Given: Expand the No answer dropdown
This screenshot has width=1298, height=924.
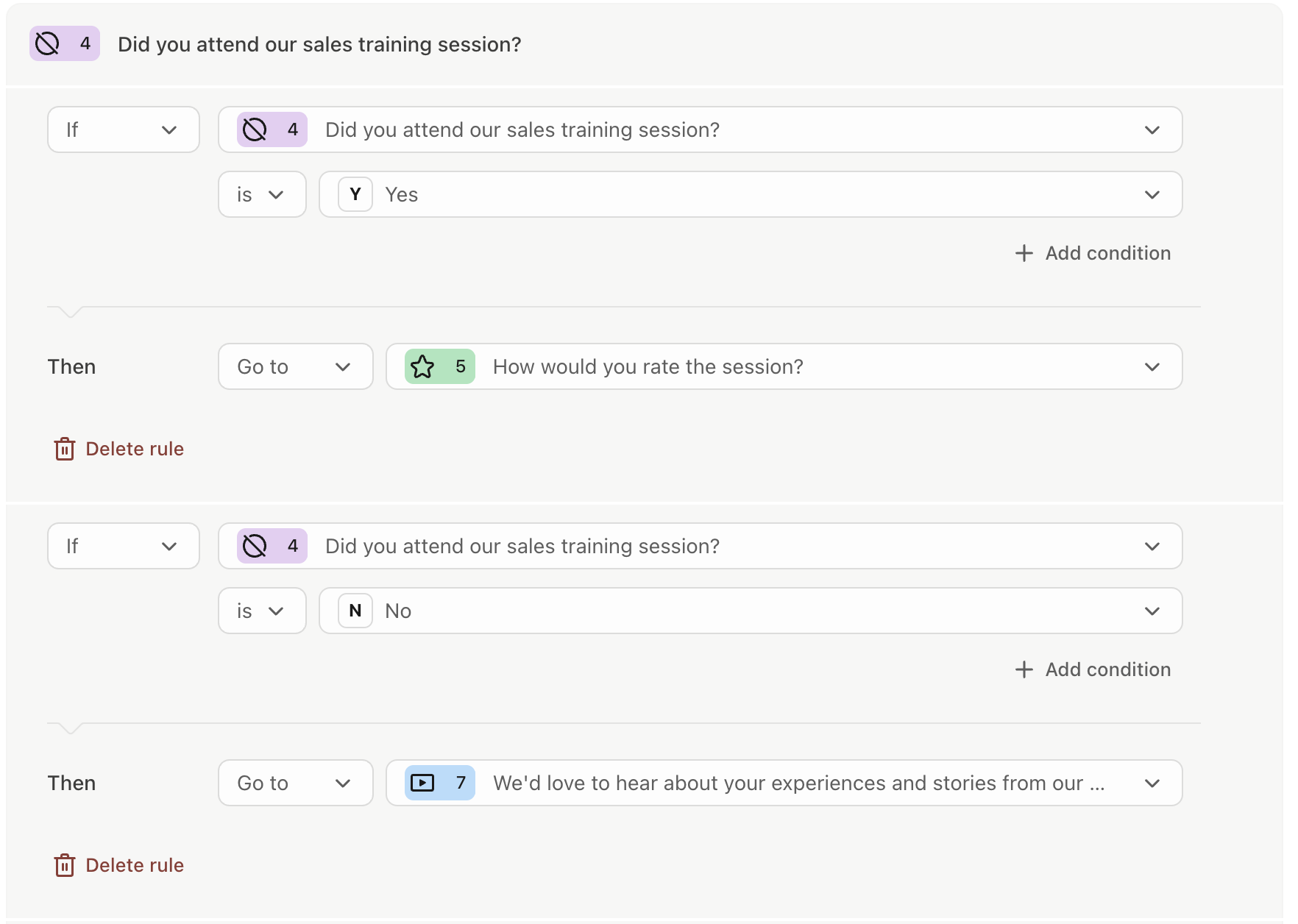Looking at the screenshot, I should coord(751,611).
